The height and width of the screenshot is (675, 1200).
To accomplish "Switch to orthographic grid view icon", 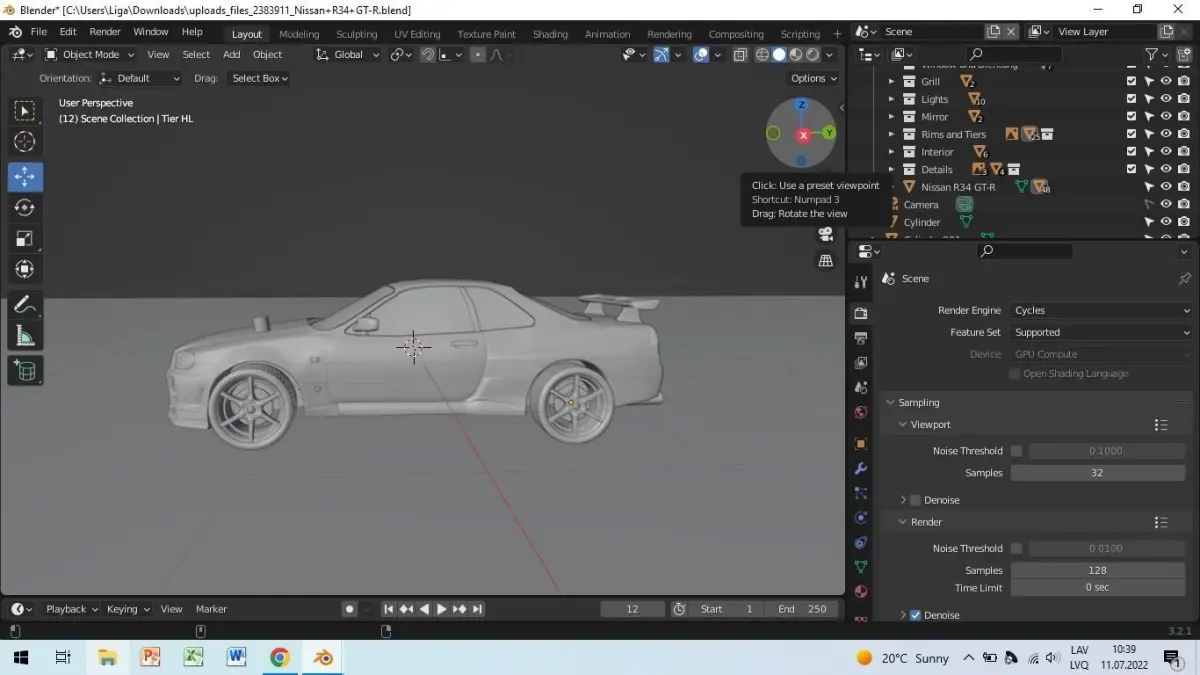I will (826, 261).
